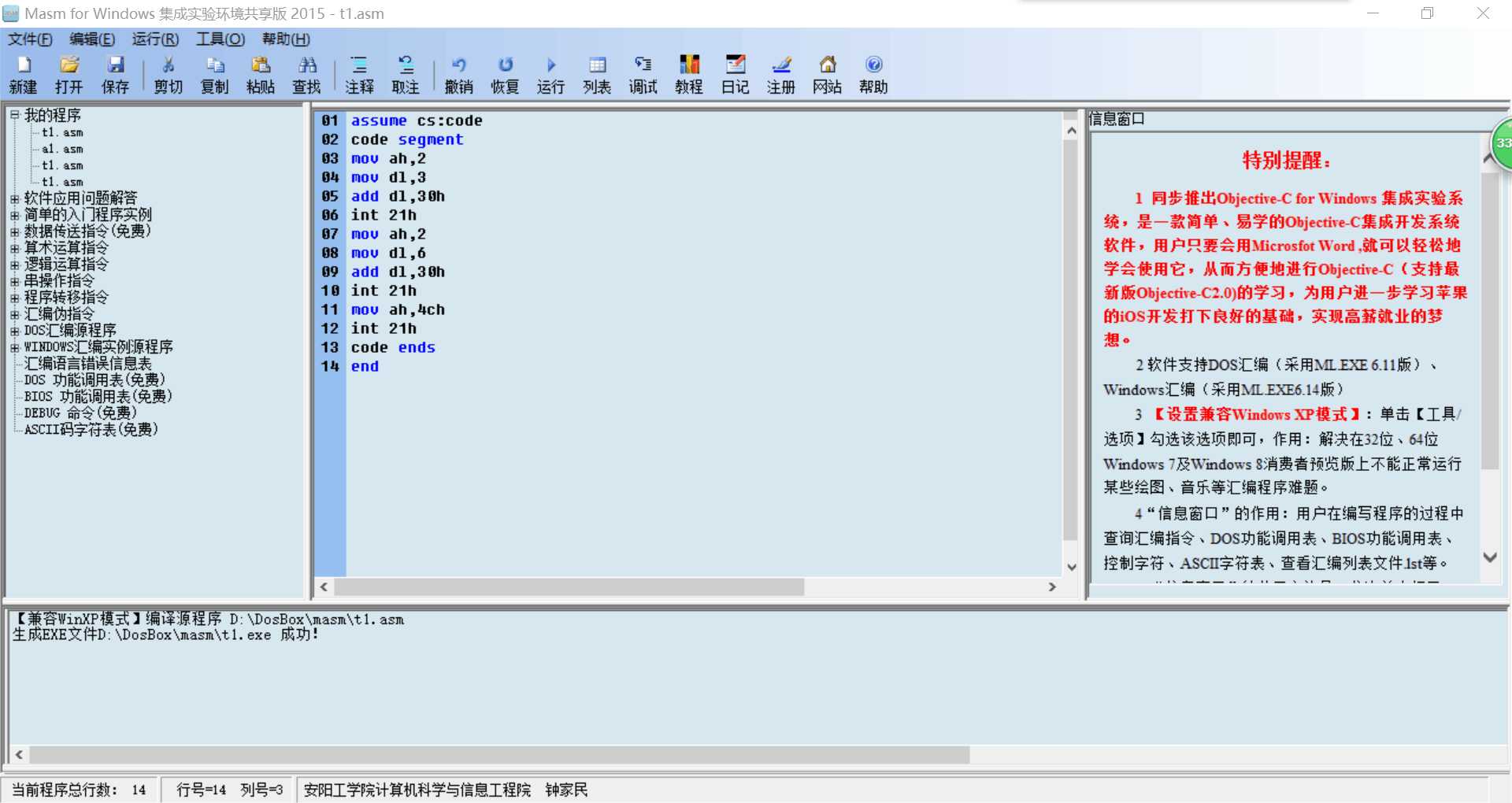
Task: Run the program with 运行 icon
Action: coord(551,75)
